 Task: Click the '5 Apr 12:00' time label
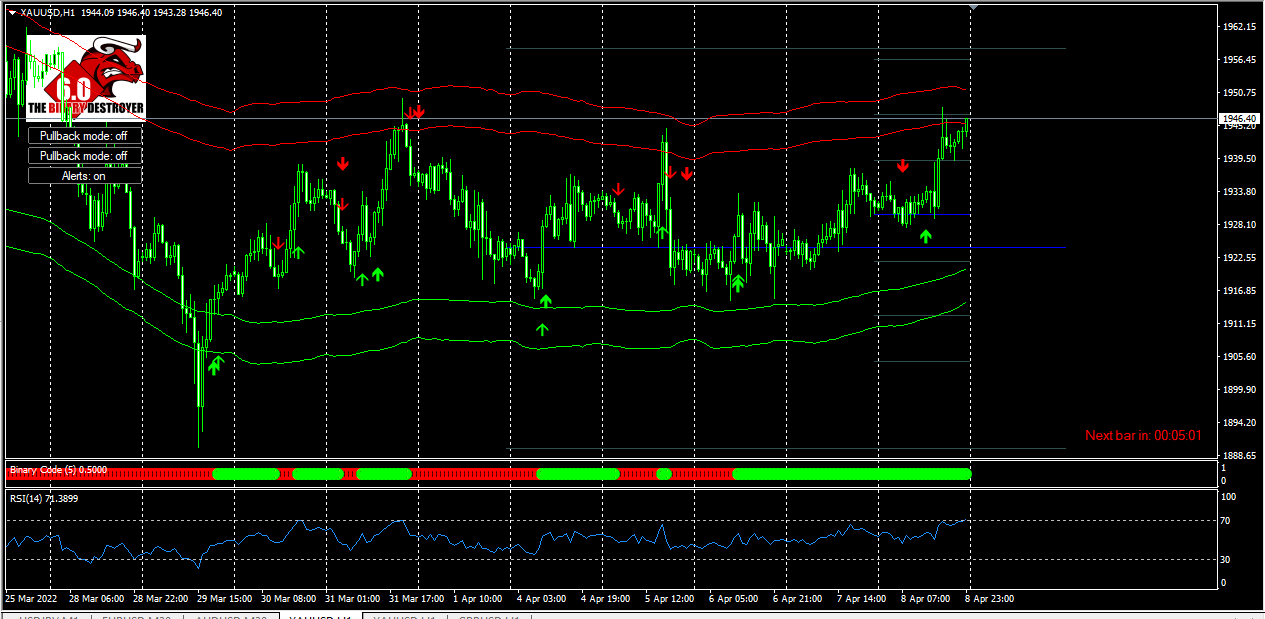670,598
